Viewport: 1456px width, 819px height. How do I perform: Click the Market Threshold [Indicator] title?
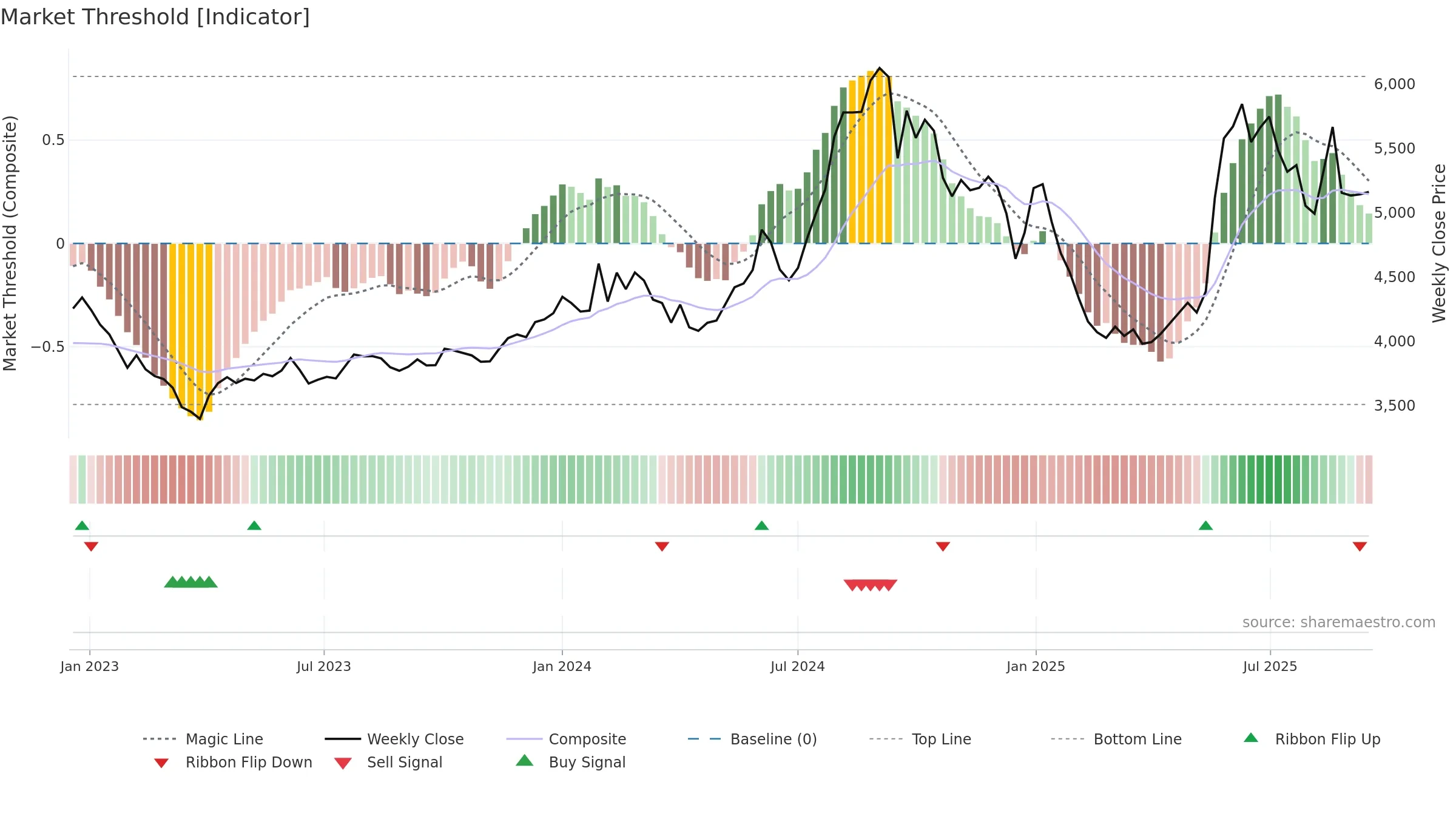click(x=155, y=17)
